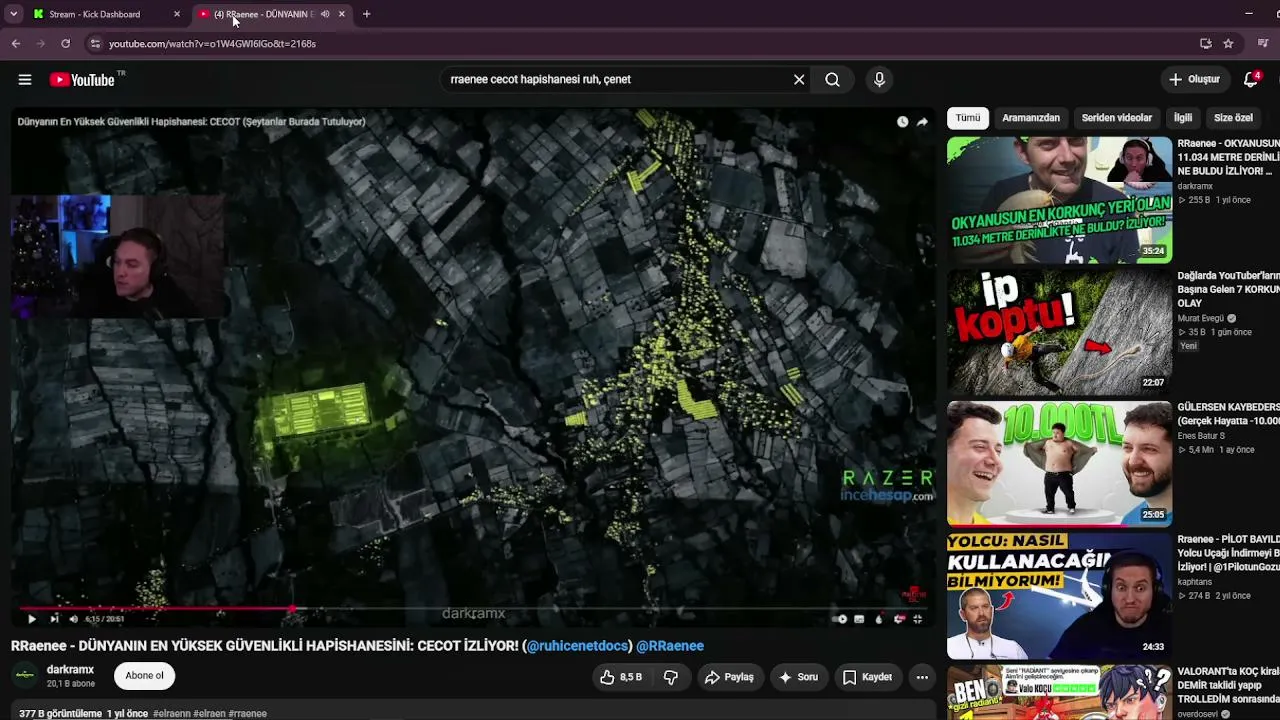Go back to the previous page
The width and height of the screenshot is (1280, 720).
click(x=16, y=44)
